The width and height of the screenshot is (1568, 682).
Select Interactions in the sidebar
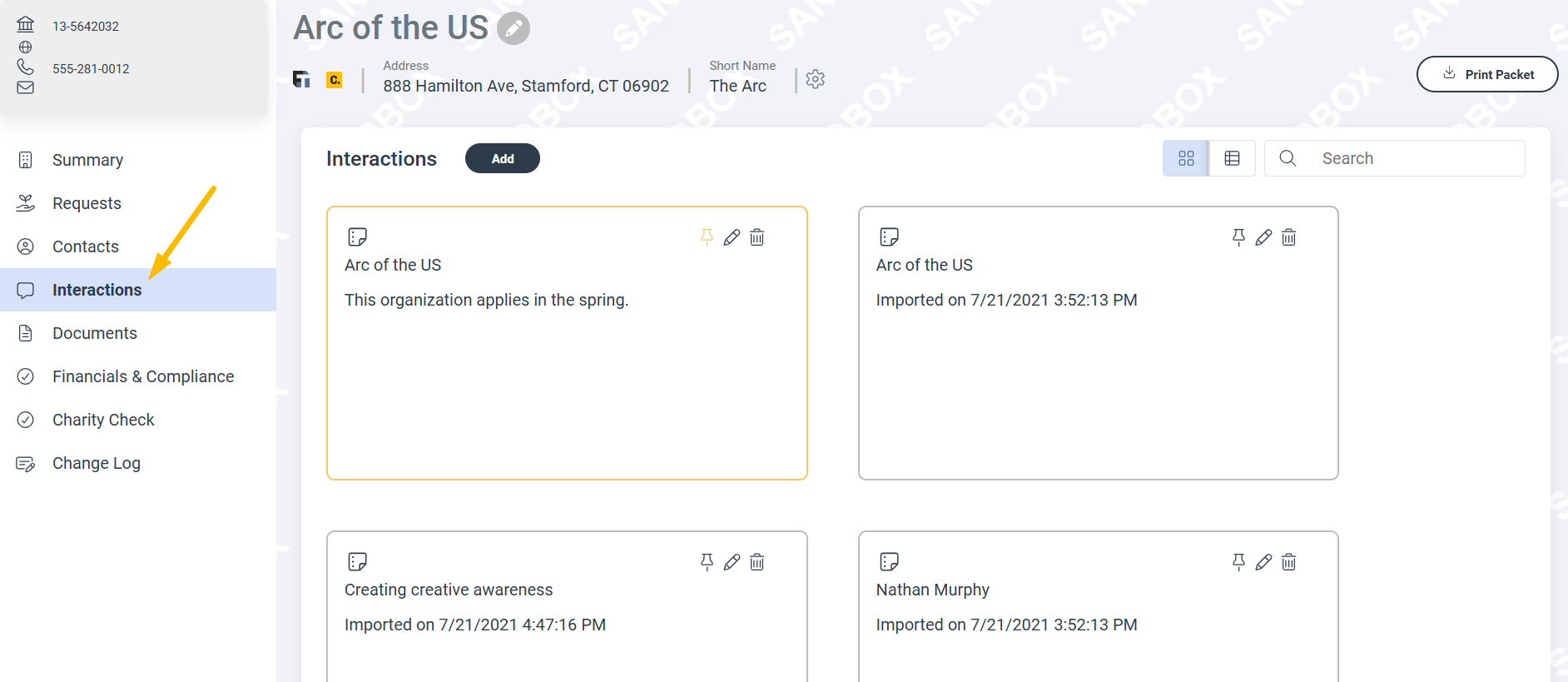(x=138, y=290)
